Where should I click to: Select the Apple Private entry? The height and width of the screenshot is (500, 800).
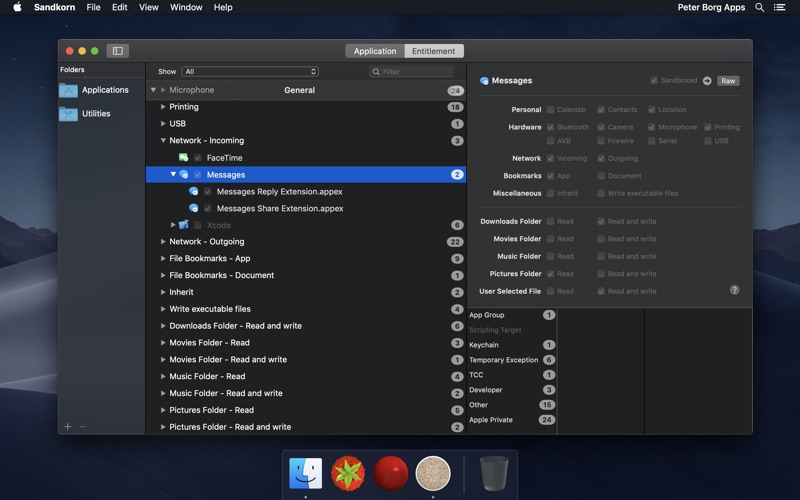tap(512, 419)
